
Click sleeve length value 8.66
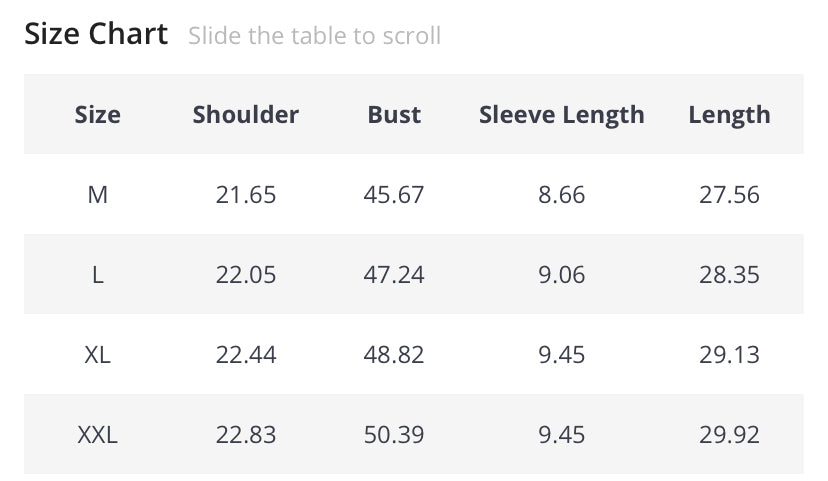point(562,195)
